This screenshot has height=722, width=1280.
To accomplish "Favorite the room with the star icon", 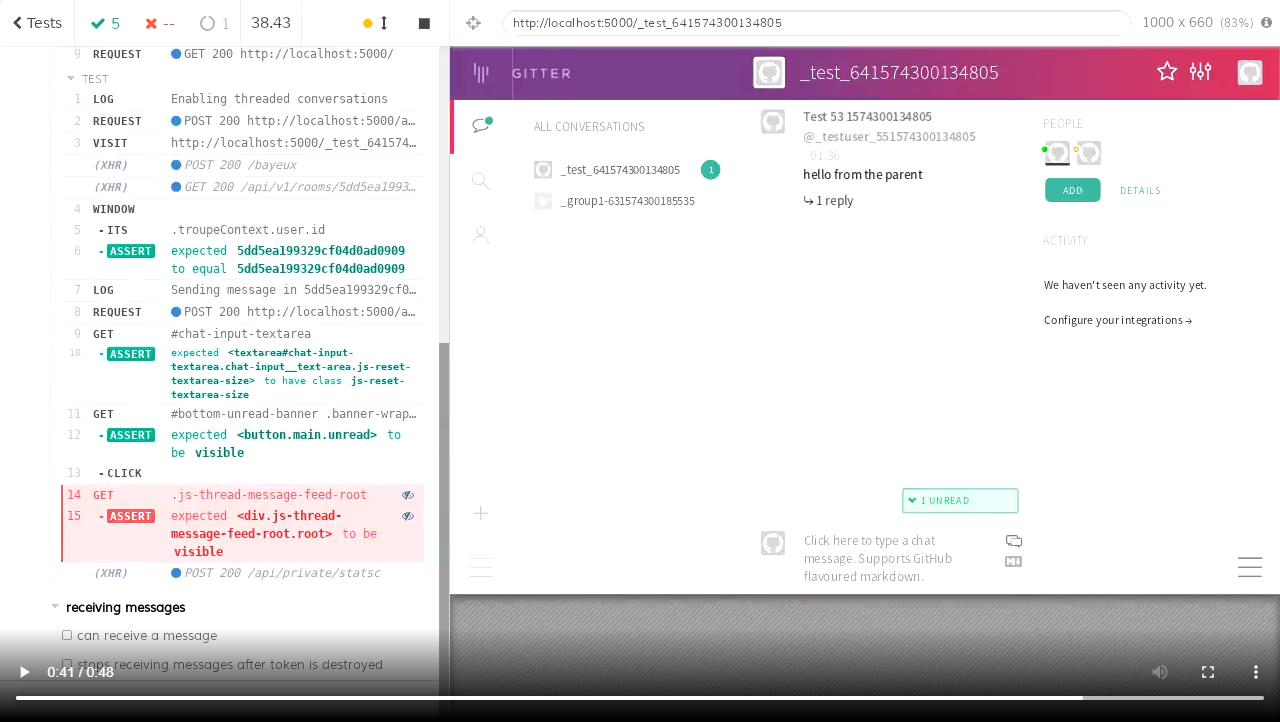I will 1166,71.
